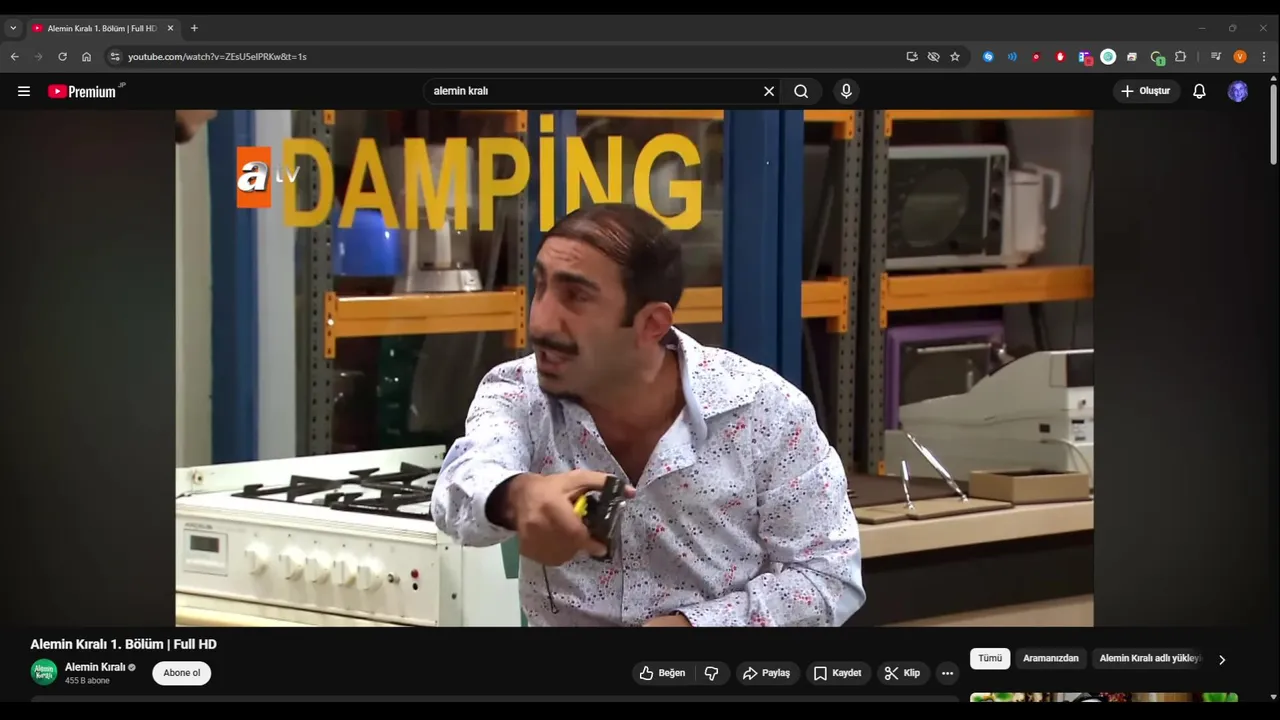Go back with the browser back arrow
Viewport: 1280px width, 720px height.
(x=14, y=57)
